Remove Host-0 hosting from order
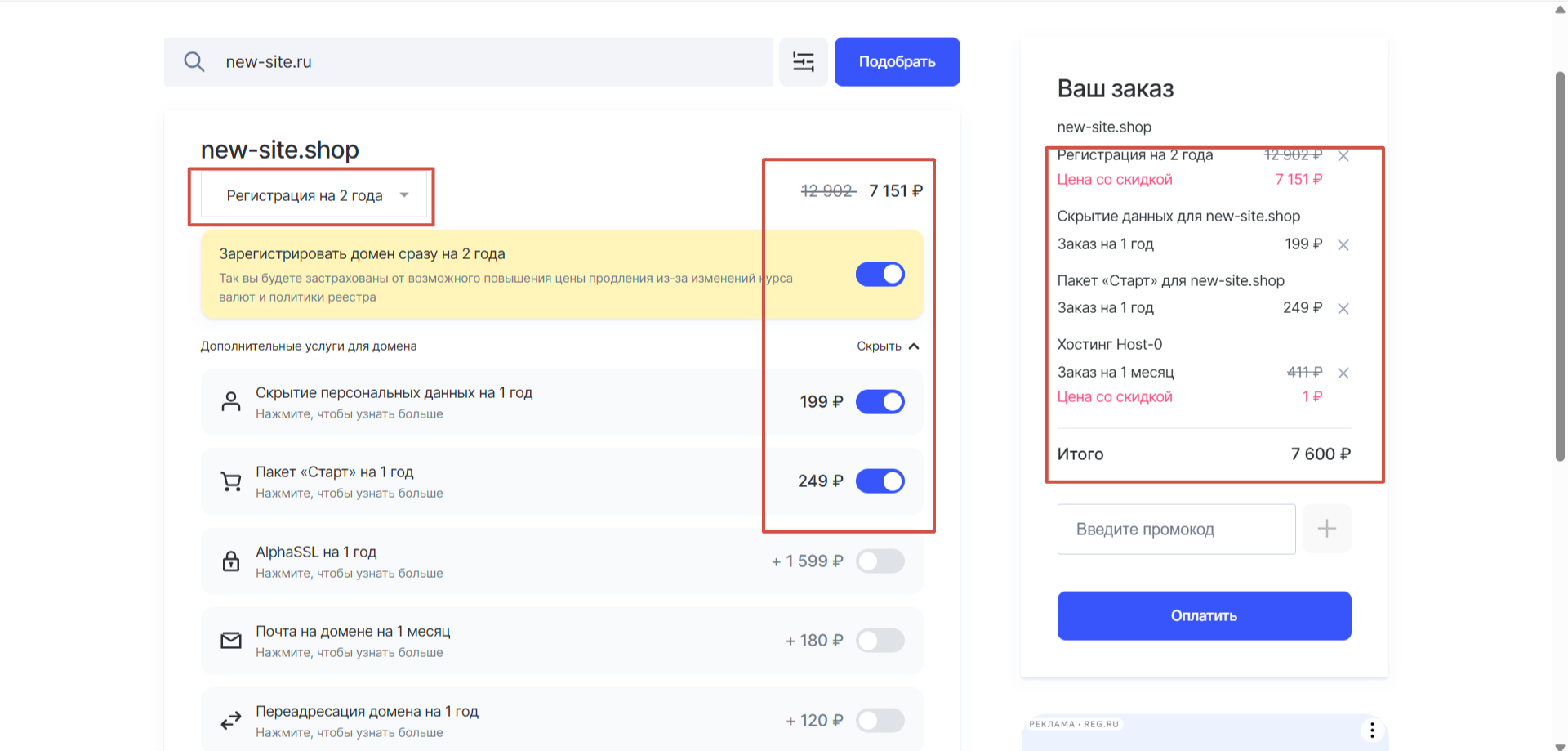 click(1343, 373)
